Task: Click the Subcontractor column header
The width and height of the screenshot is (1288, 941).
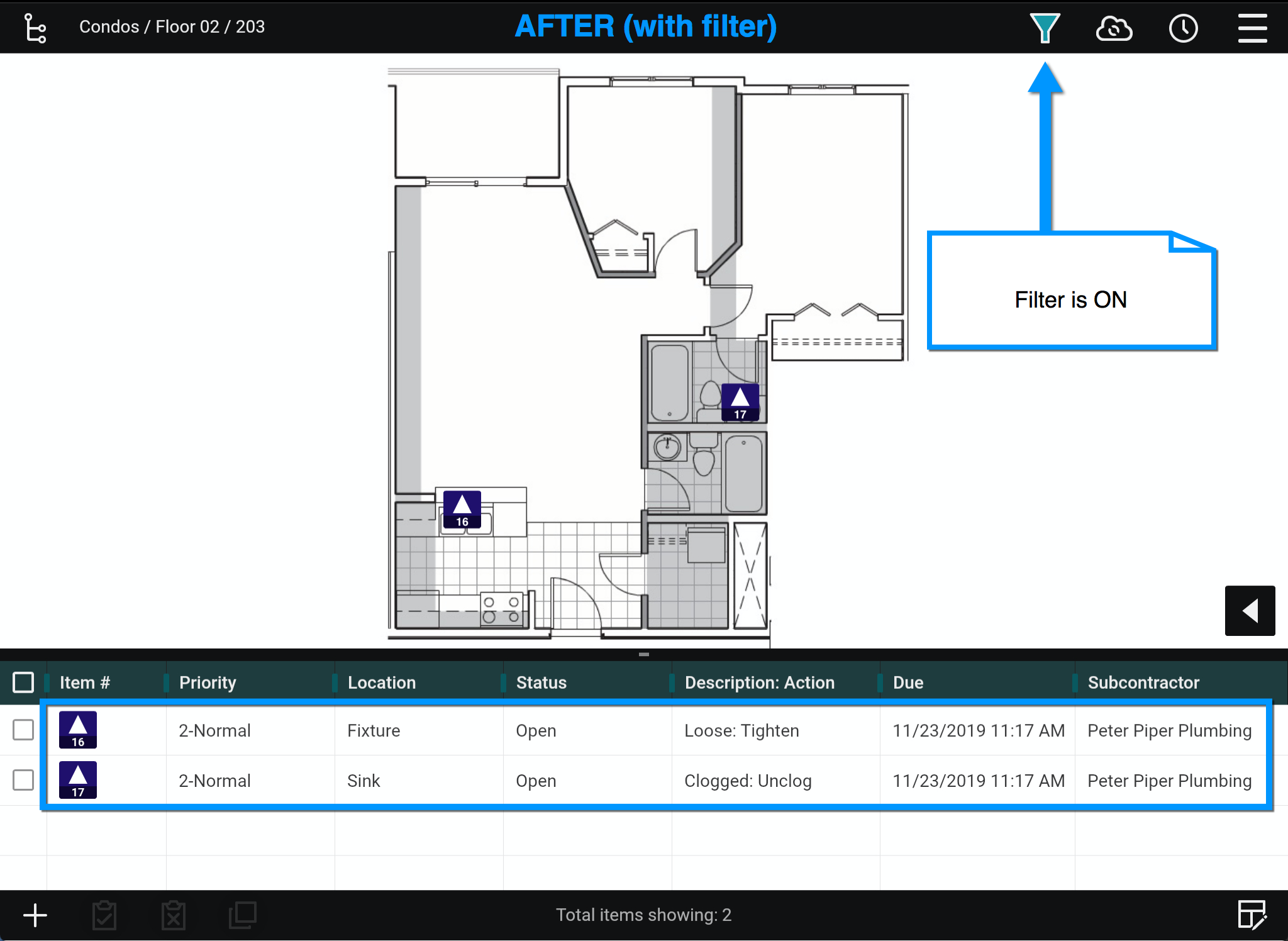Action: click(x=1143, y=682)
